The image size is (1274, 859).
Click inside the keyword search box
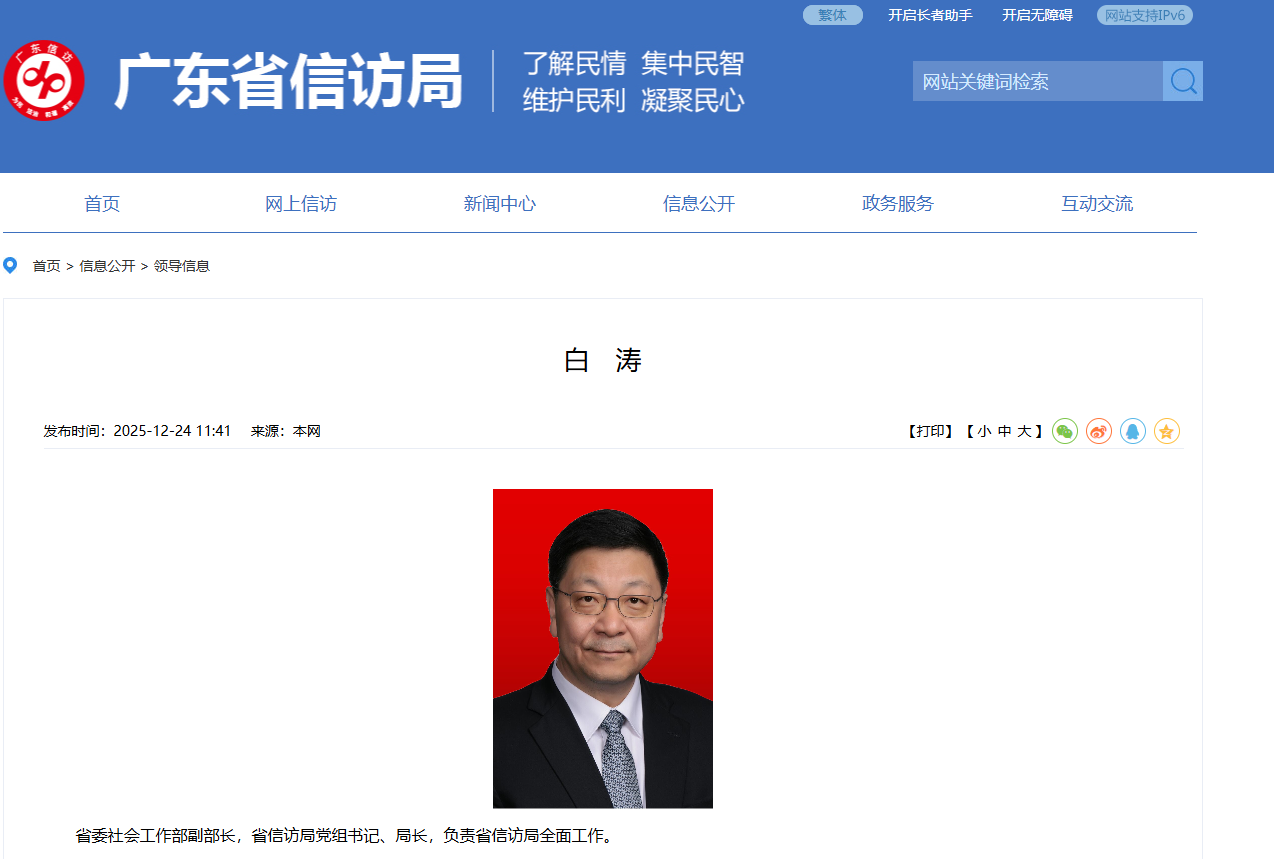coord(1035,81)
